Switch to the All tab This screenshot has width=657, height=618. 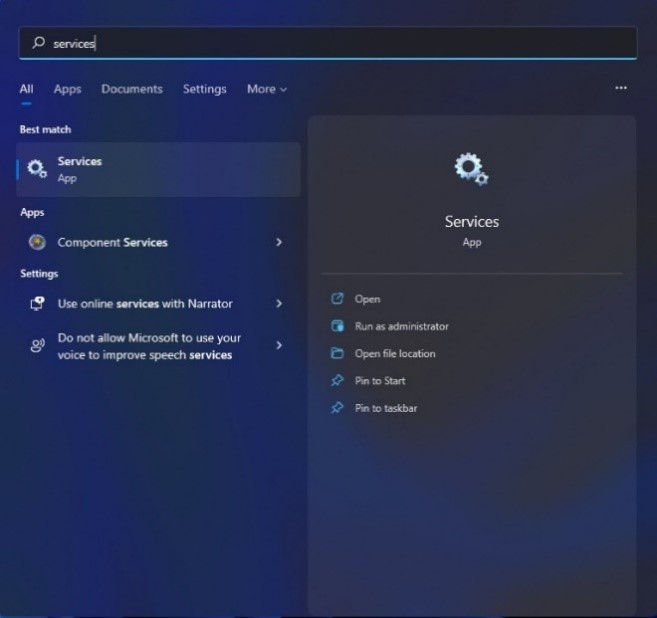[x=26, y=89]
